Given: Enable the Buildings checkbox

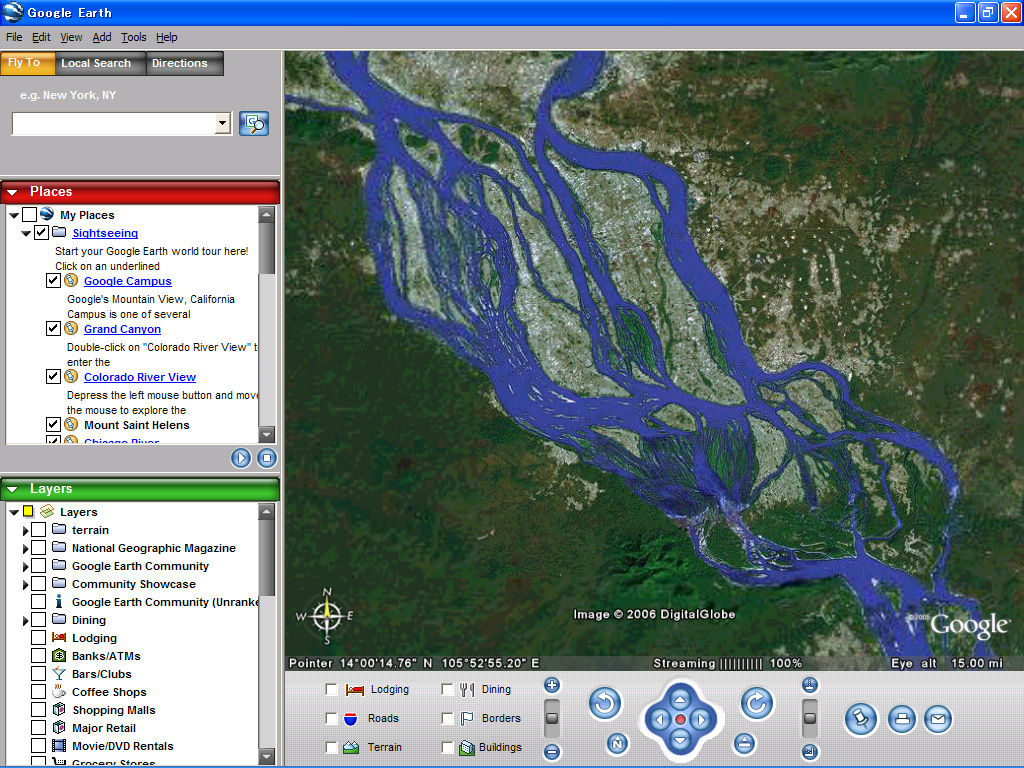Looking at the screenshot, I should click(447, 747).
